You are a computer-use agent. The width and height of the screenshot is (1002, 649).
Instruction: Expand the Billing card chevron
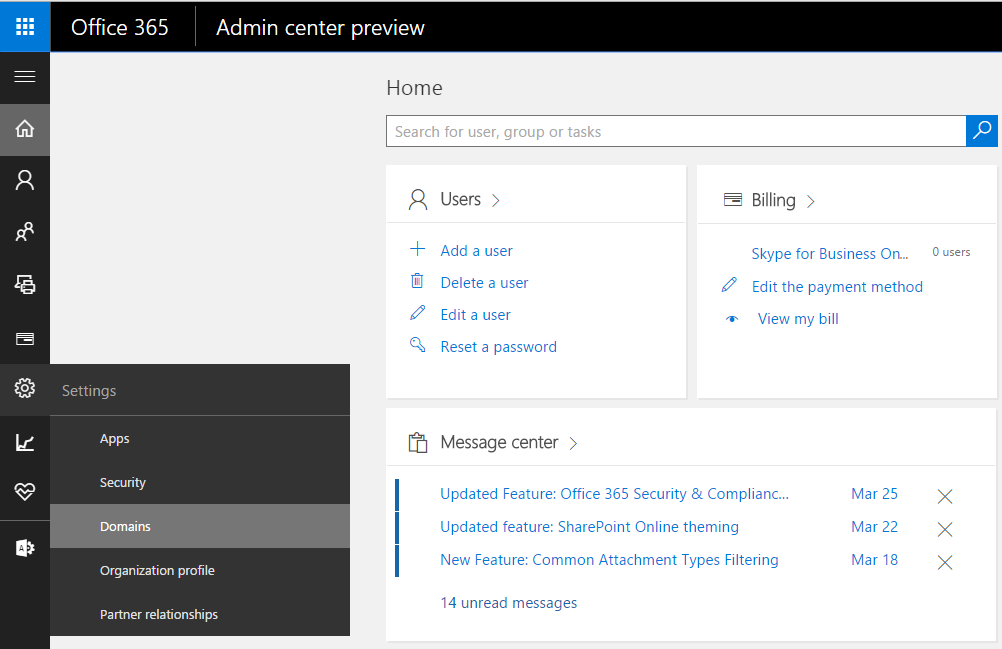(x=810, y=202)
